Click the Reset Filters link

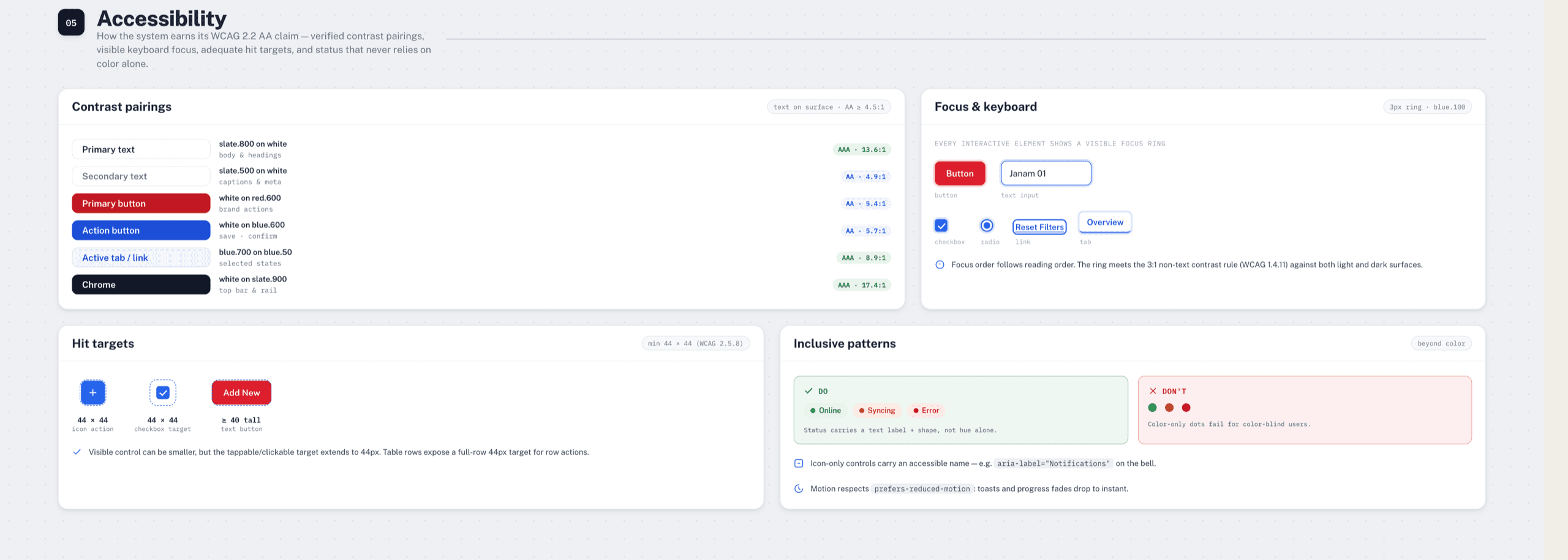[x=1039, y=227]
